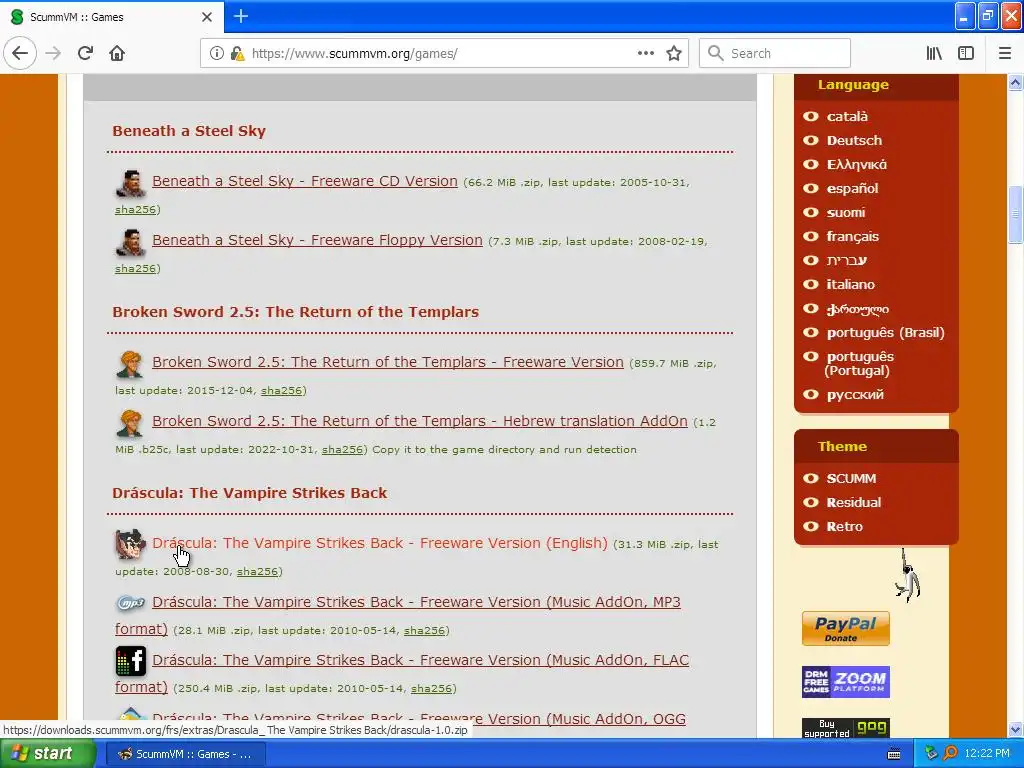Download Beneath a Steel Sky Freeware CD Version
Viewport: 1024px width, 768px height.
(x=304, y=181)
